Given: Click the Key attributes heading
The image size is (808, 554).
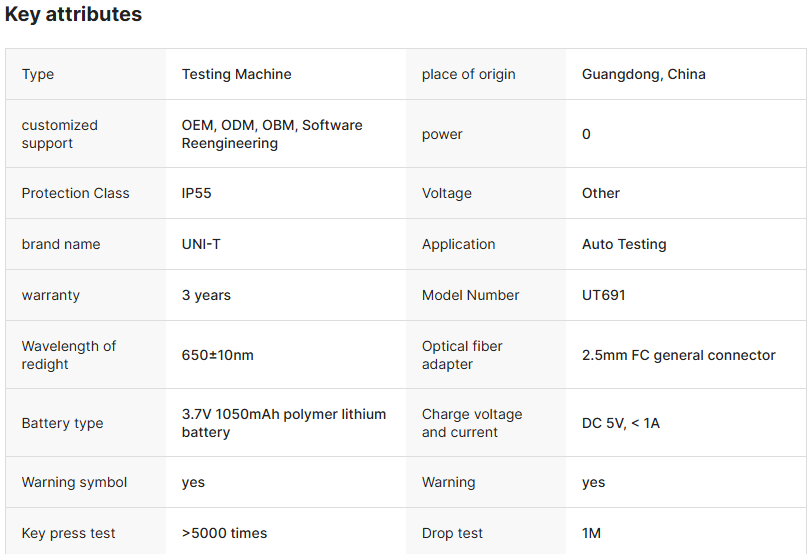Looking at the screenshot, I should tap(73, 15).
